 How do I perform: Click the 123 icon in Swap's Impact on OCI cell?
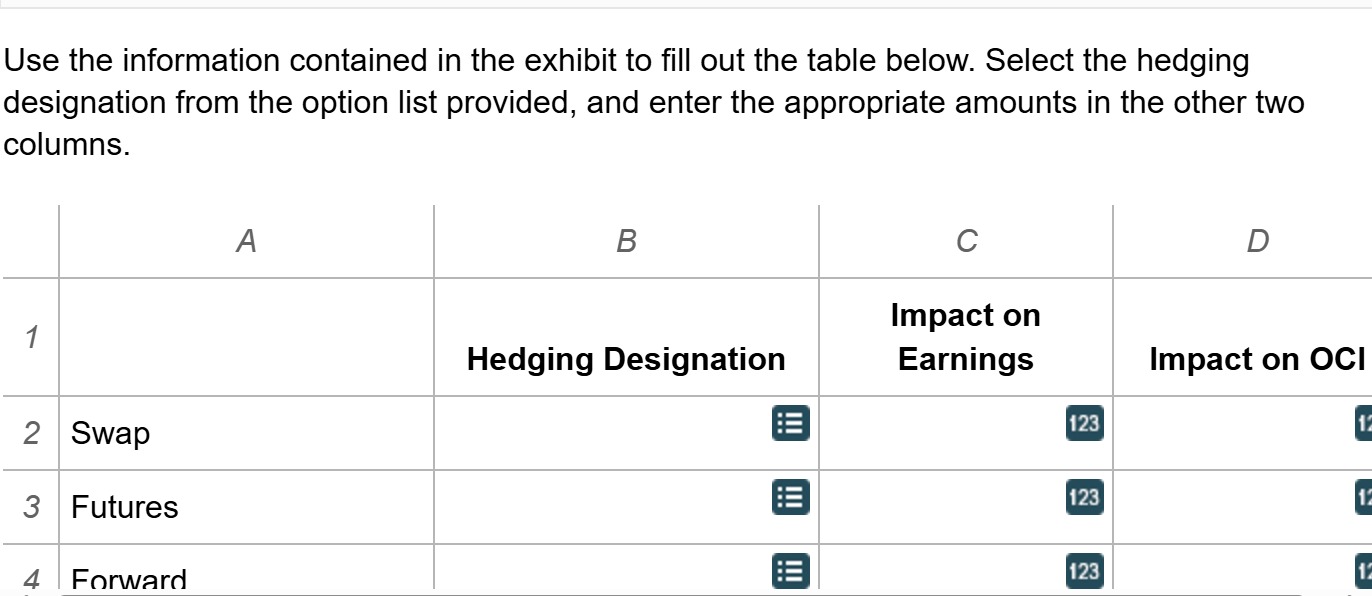pos(1364,424)
